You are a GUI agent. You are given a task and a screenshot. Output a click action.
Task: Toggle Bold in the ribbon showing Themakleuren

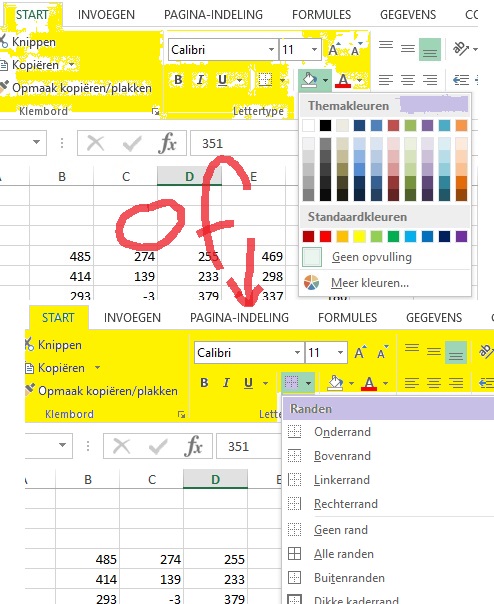point(178,80)
